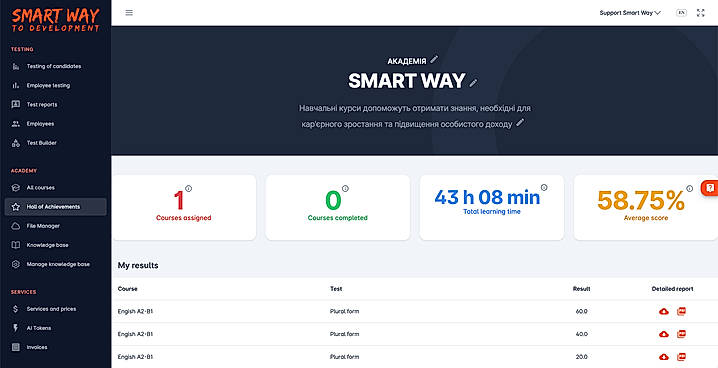Open Employee testing section

pyautogui.click(x=48, y=86)
